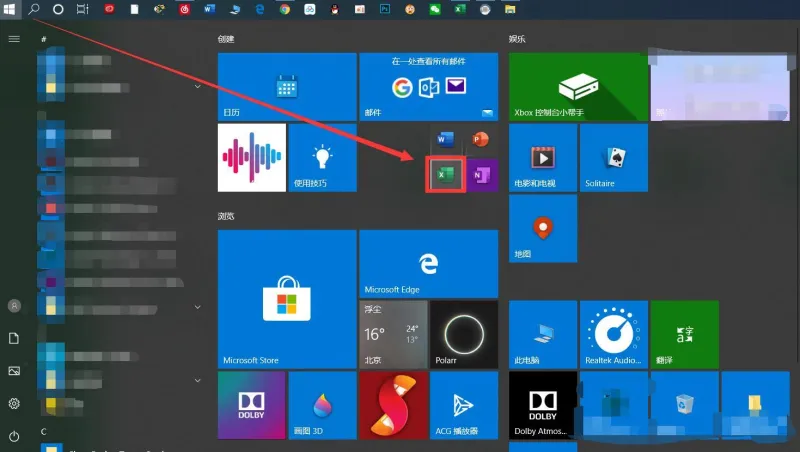Open the Excel tile in the Office group
The image size is (800, 452).
pos(445,175)
